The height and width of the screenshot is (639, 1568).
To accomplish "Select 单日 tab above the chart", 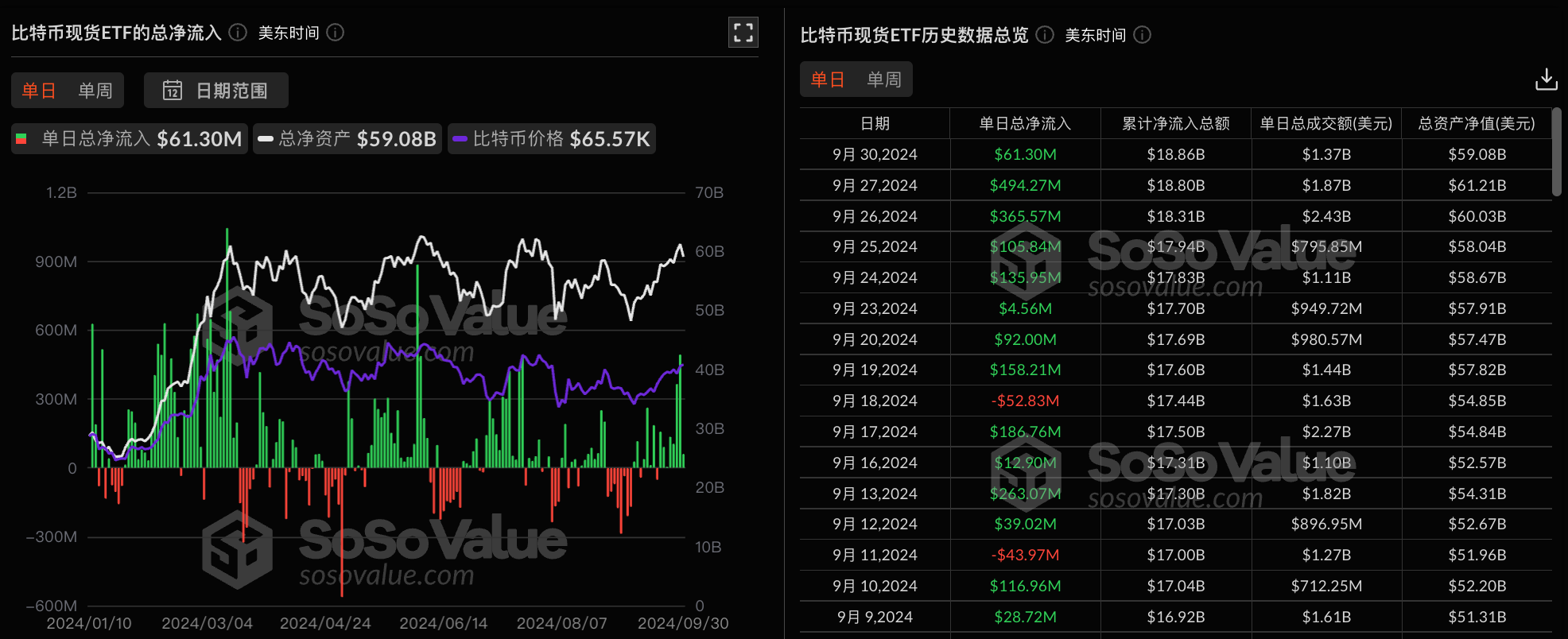I will tap(39, 91).
